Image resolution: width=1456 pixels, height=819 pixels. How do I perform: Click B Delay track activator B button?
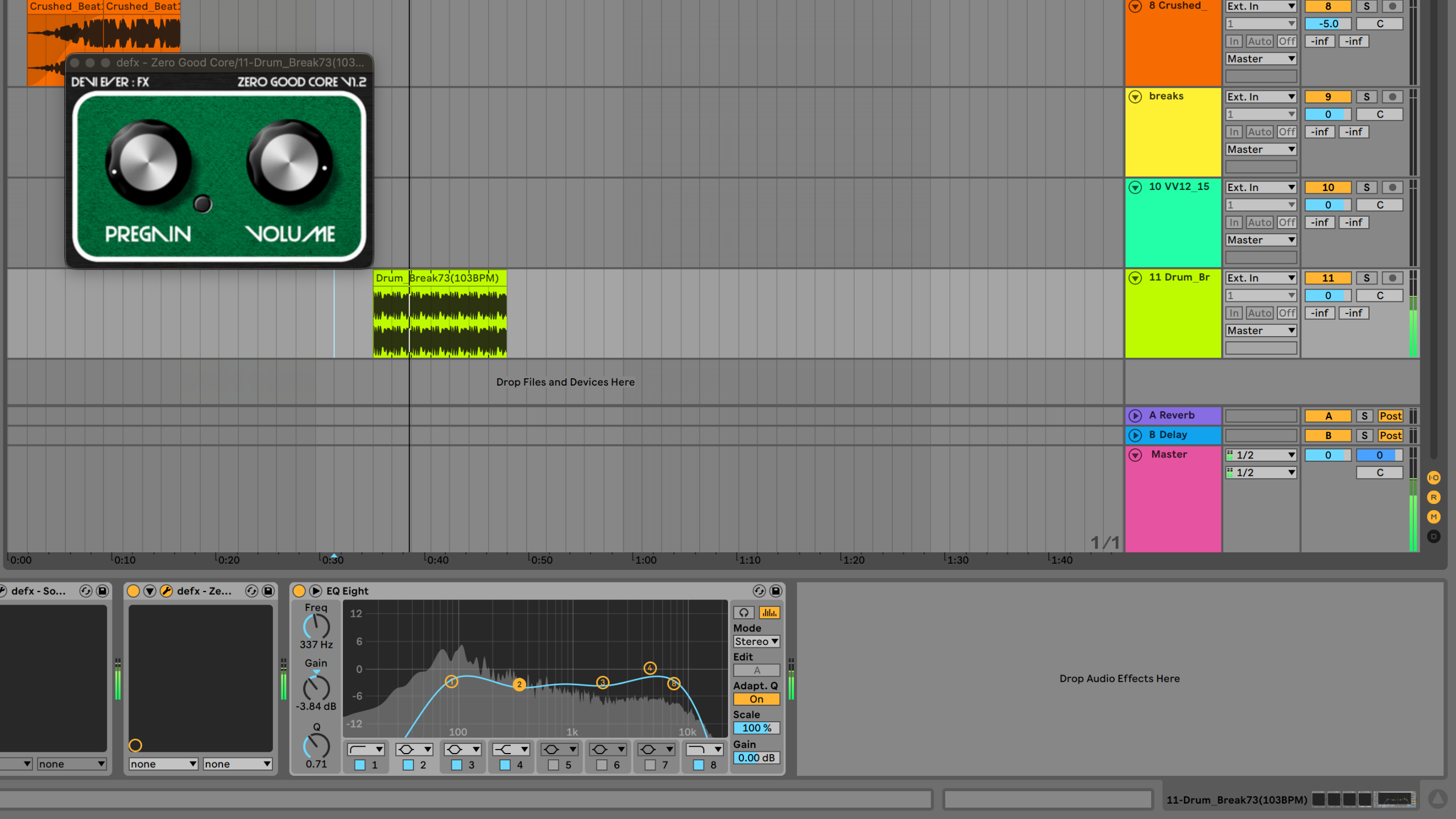point(1328,436)
